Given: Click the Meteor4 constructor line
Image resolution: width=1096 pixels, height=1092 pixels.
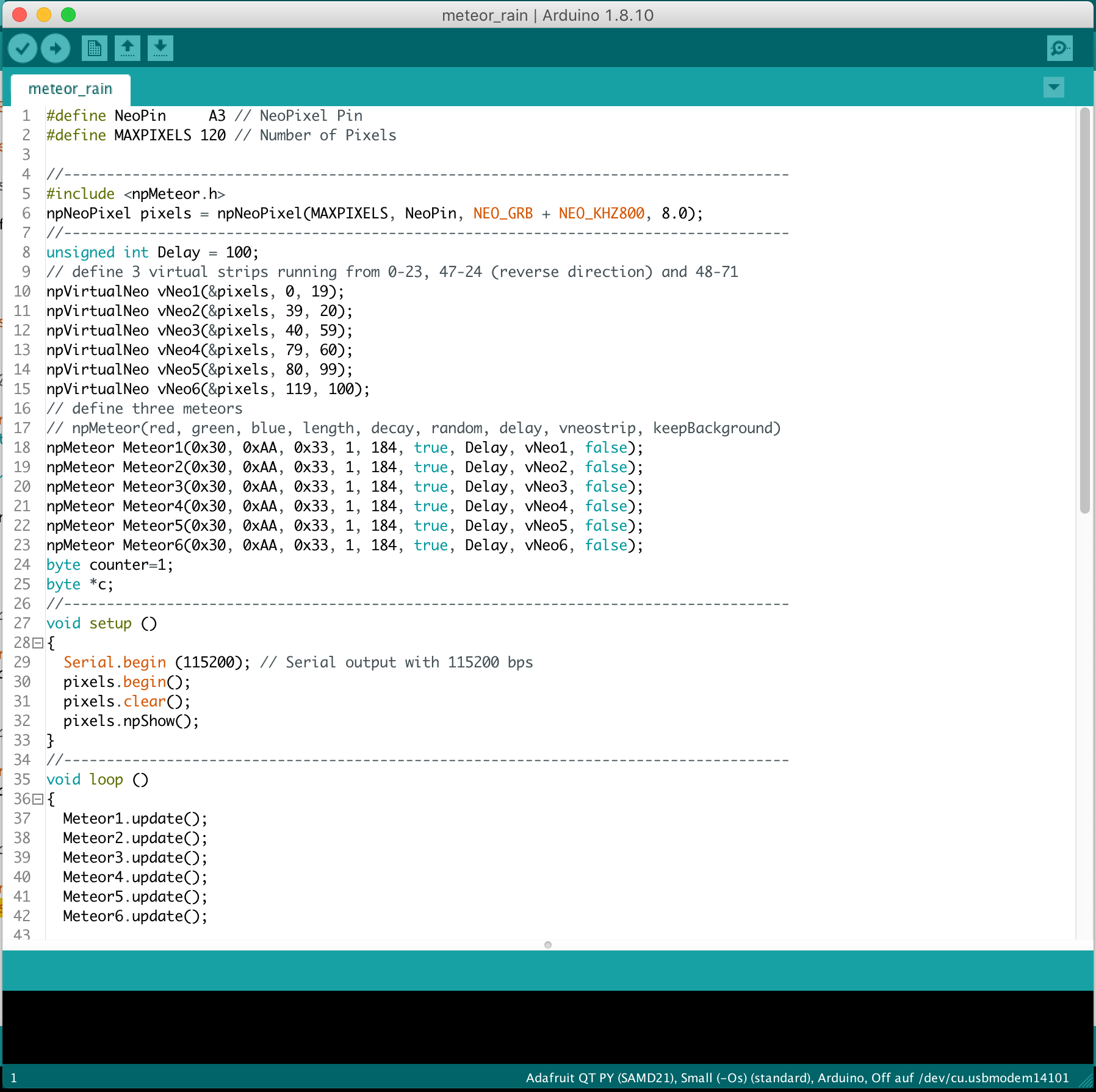Looking at the screenshot, I should [345, 506].
